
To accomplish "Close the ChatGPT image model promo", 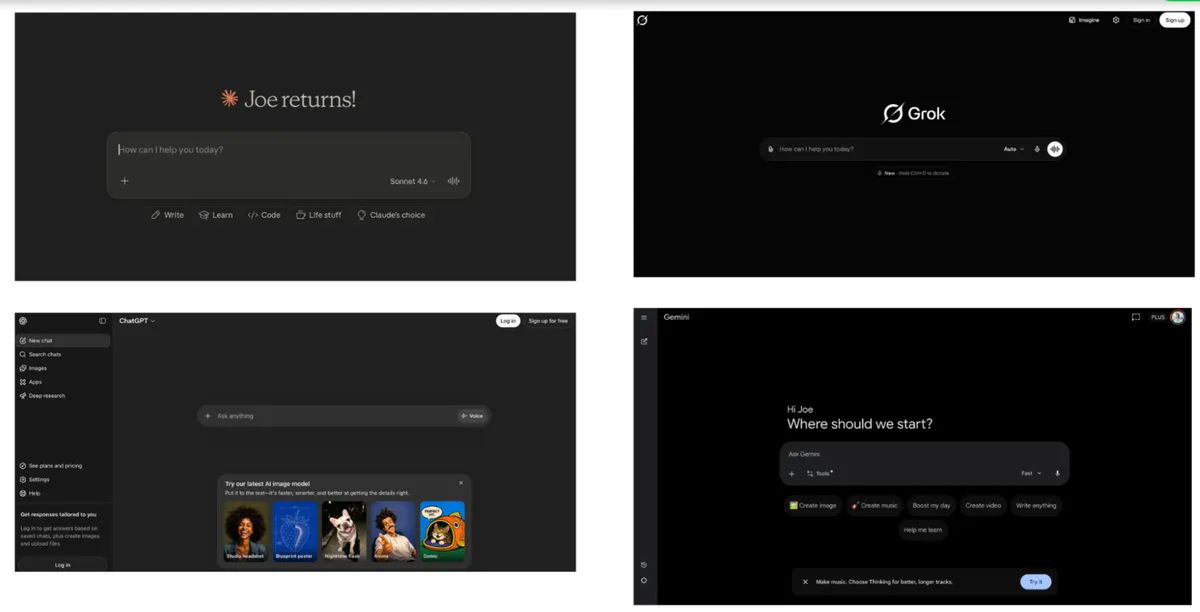I will (x=461, y=483).
